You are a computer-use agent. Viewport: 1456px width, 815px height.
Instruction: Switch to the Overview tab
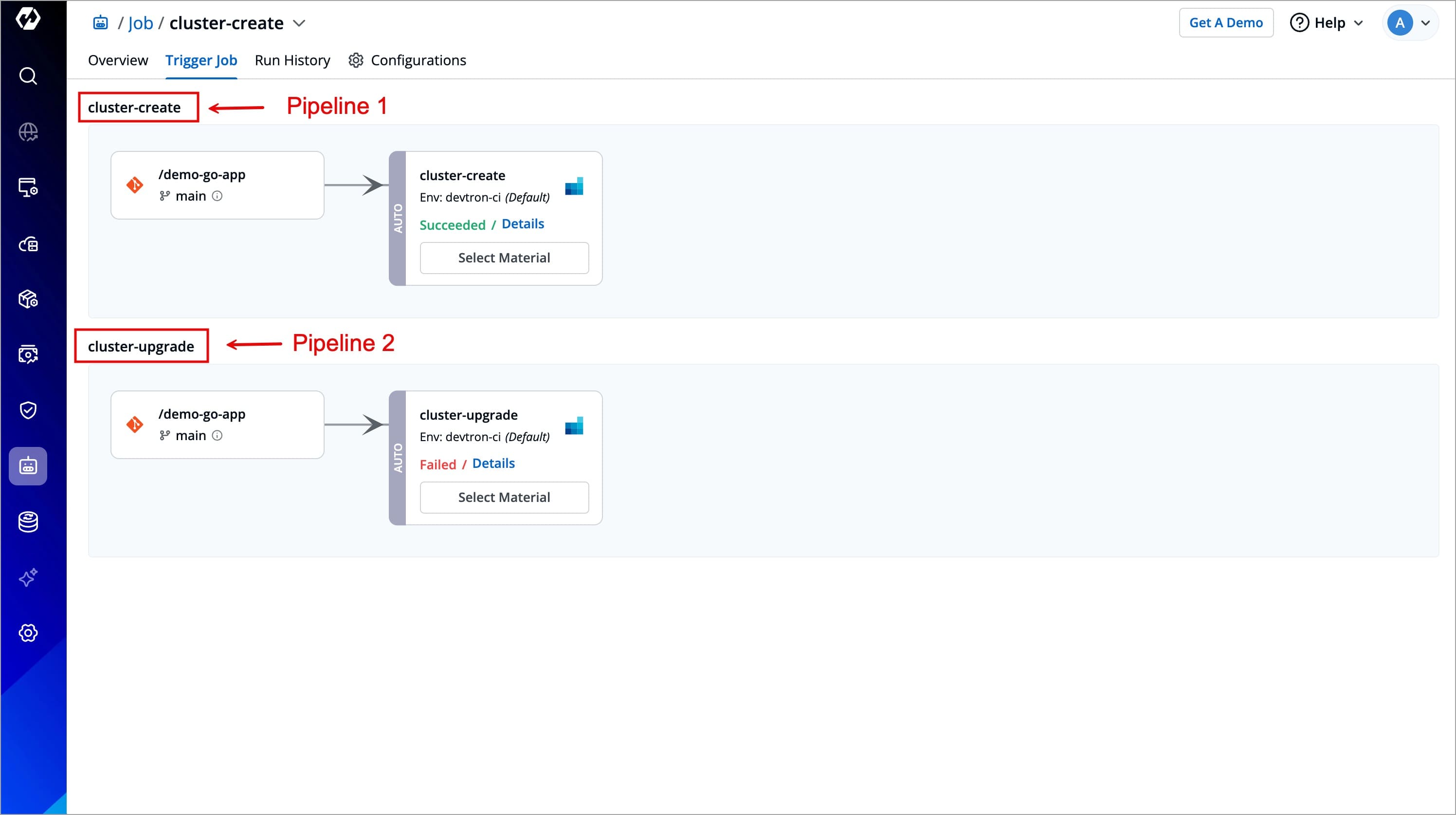[x=118, y=60]
